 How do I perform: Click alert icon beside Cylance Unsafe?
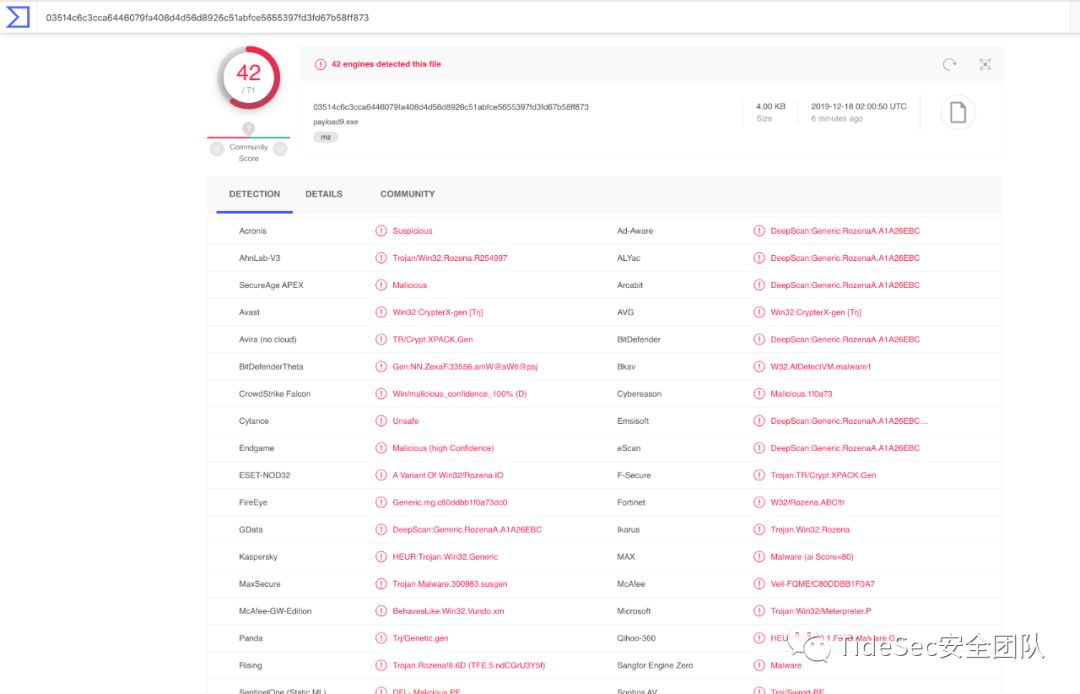pos(381,421)
